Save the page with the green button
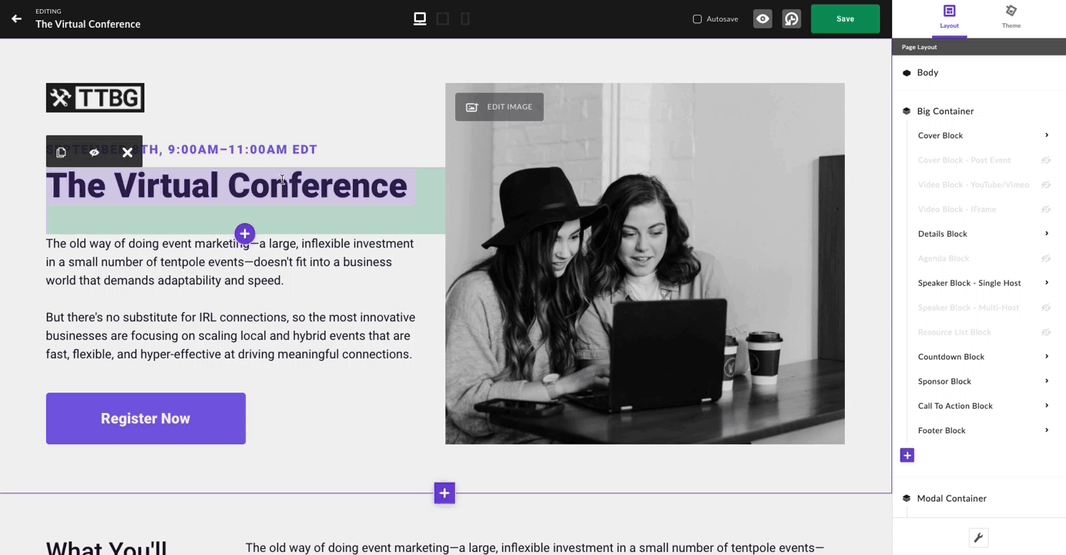 coord(845,19)
